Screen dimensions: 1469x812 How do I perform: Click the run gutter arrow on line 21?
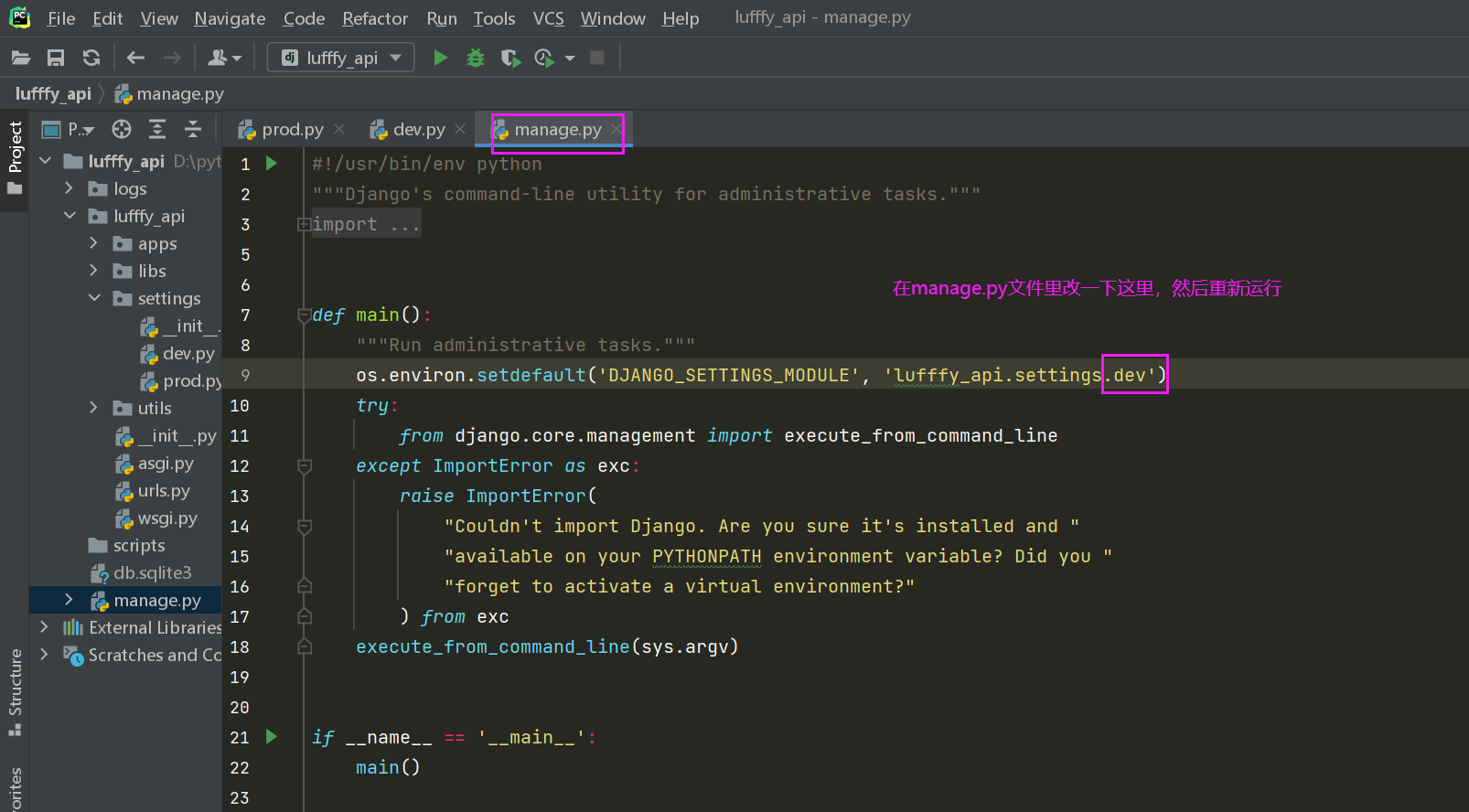(x=272, y=736)
